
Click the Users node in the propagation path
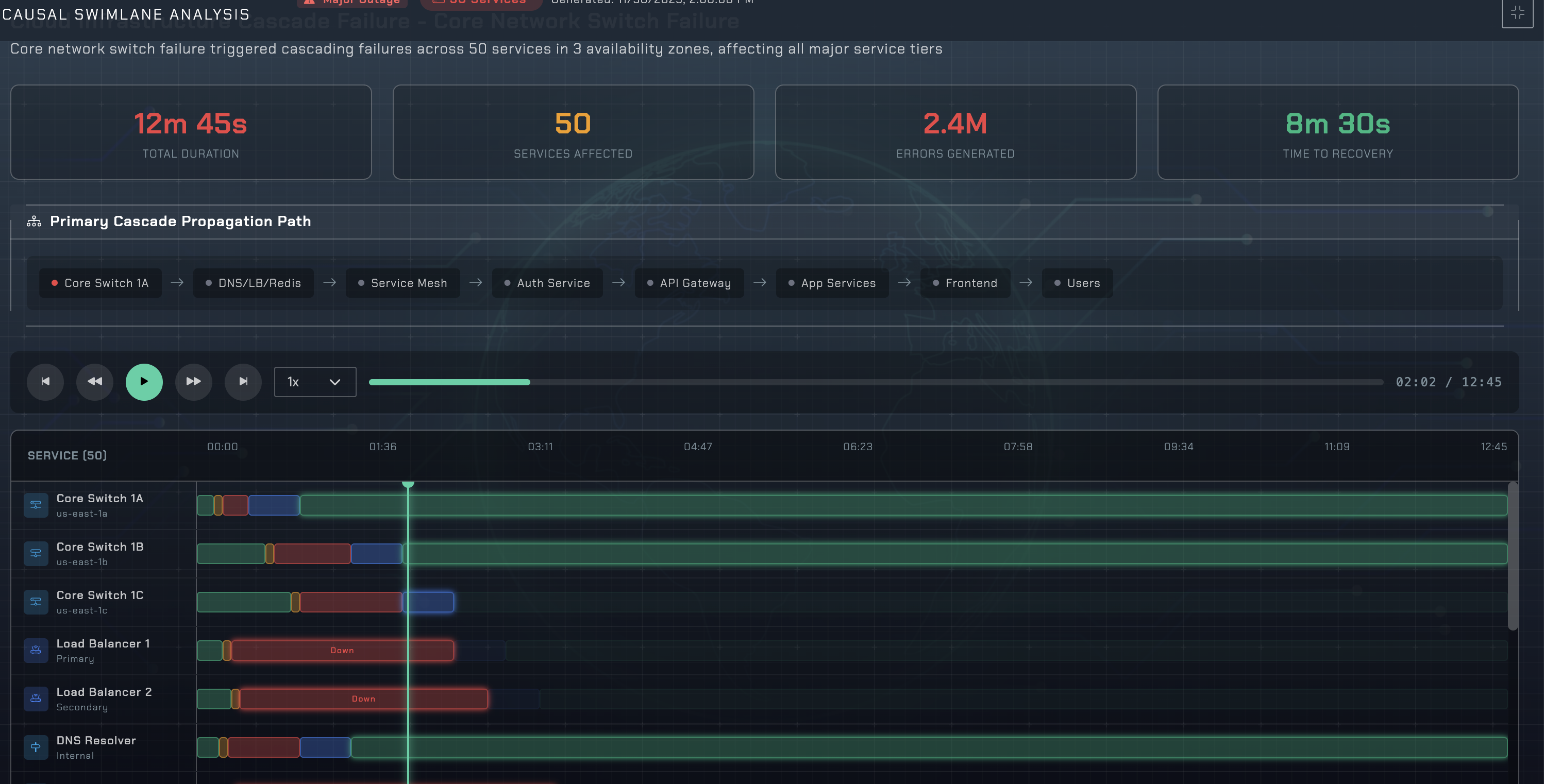pos(1077,283)
